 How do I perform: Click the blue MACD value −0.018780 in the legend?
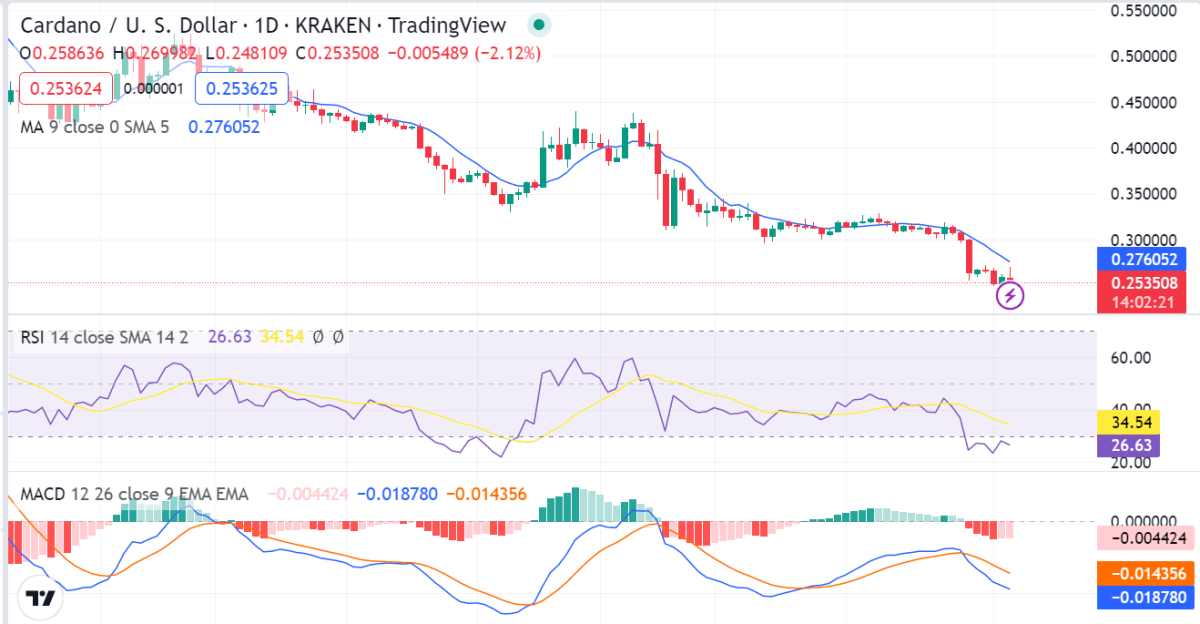click(x=396, y=494)
